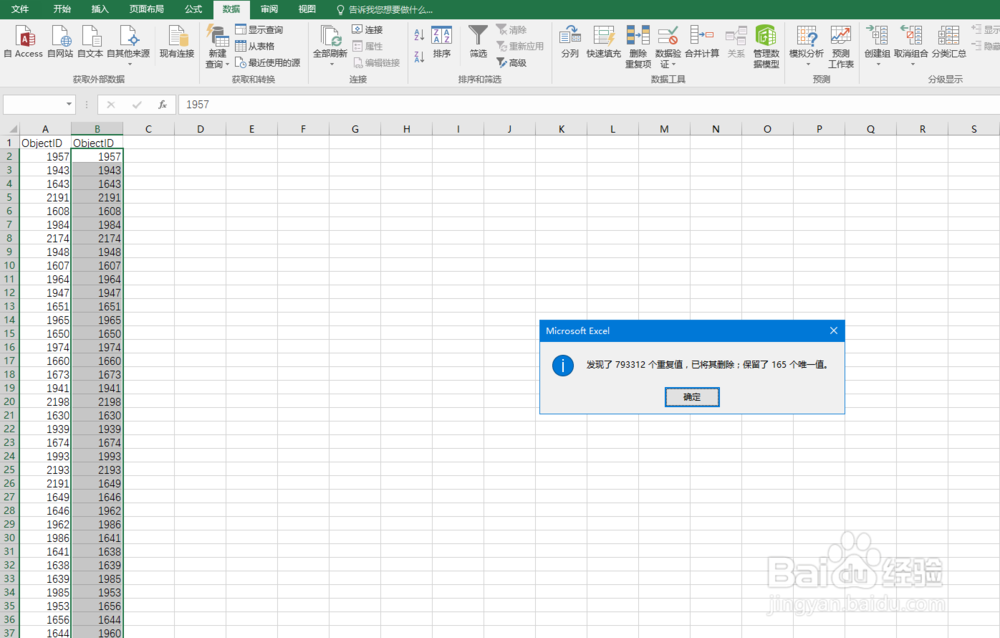Open the File tab (文件)
This screenshot has width=1000, height=638.
(20, 9)
